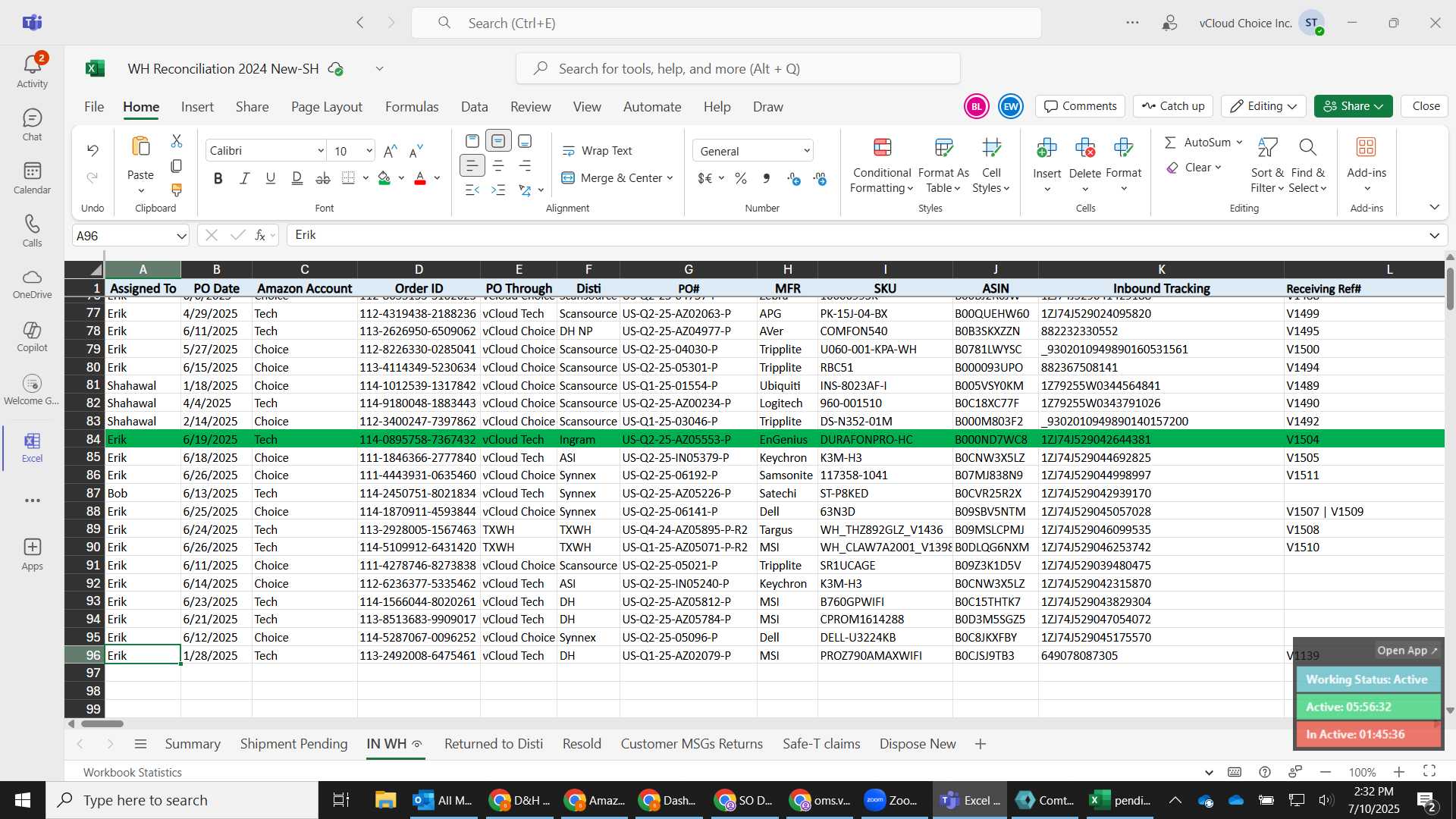Open Name Box dropdown arrow

tap(181, 236)
